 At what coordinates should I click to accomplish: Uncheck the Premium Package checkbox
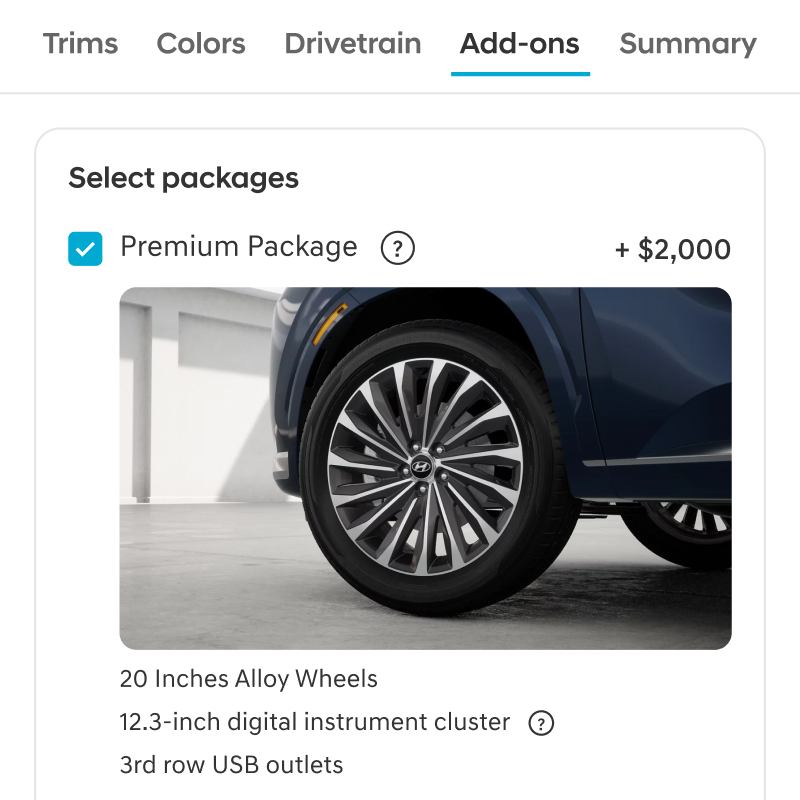pos(85,249)
